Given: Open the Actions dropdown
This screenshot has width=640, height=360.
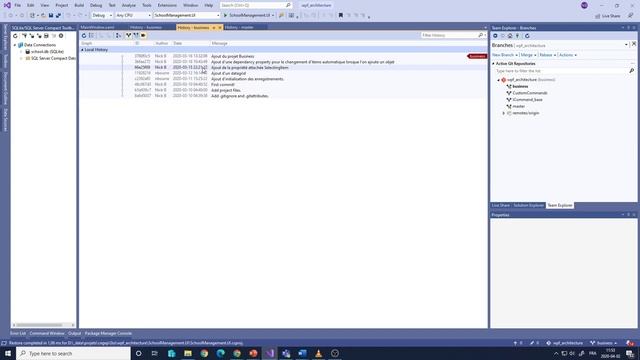Looking at the screenshot, I should [x=568, y=55].
